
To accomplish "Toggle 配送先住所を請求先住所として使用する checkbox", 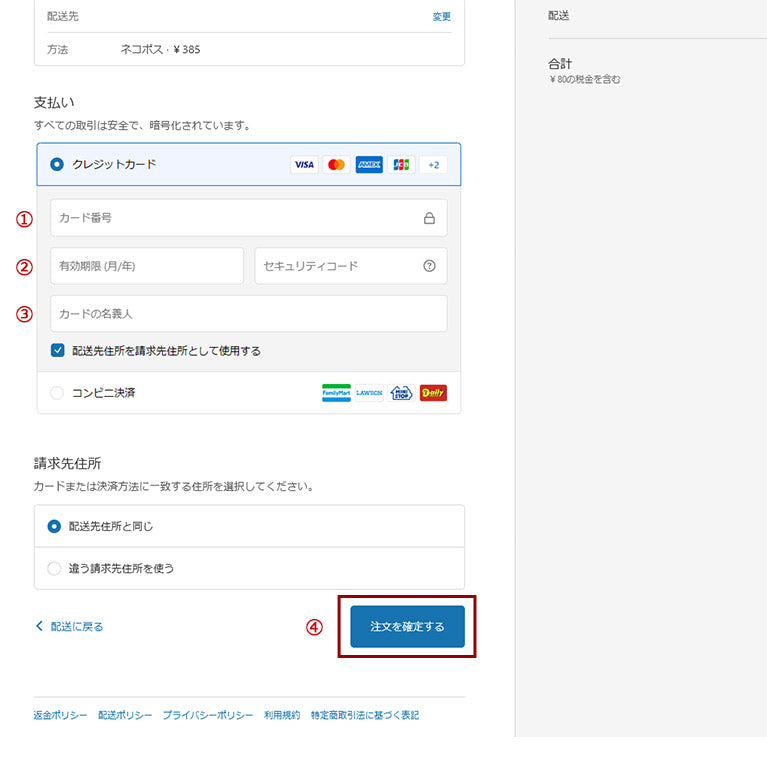I will 57,350.
